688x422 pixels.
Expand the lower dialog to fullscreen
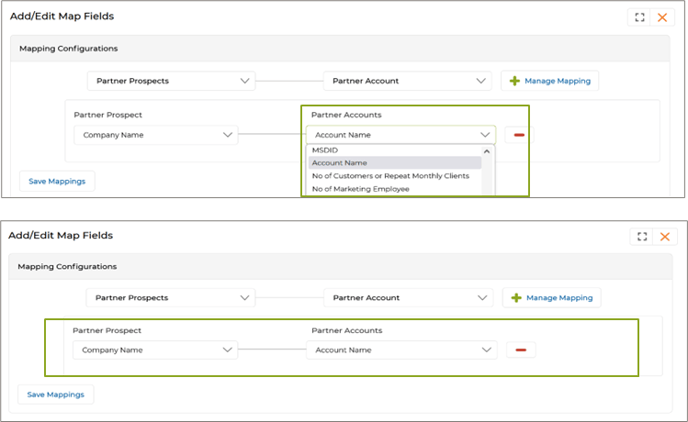pyautogui.click(x=640, y=236)
